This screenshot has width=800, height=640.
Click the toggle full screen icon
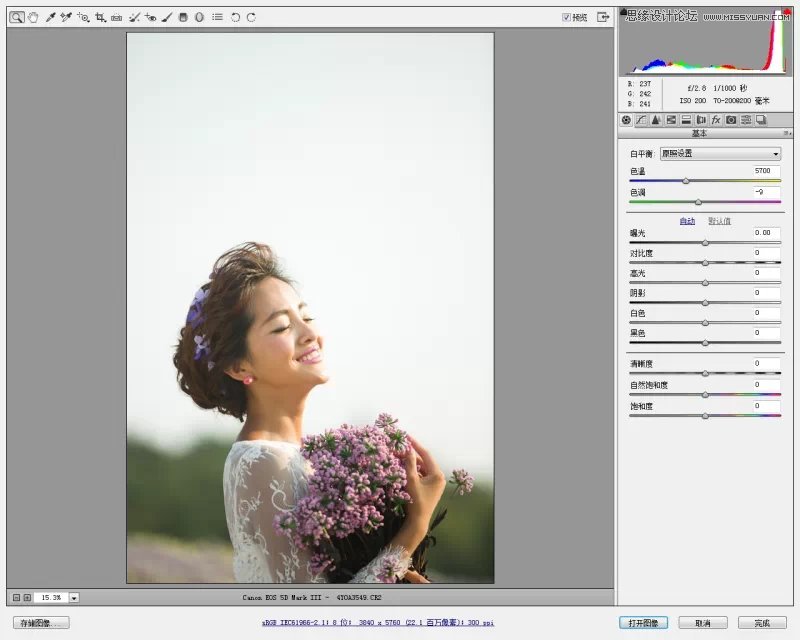tap(603, 17)
